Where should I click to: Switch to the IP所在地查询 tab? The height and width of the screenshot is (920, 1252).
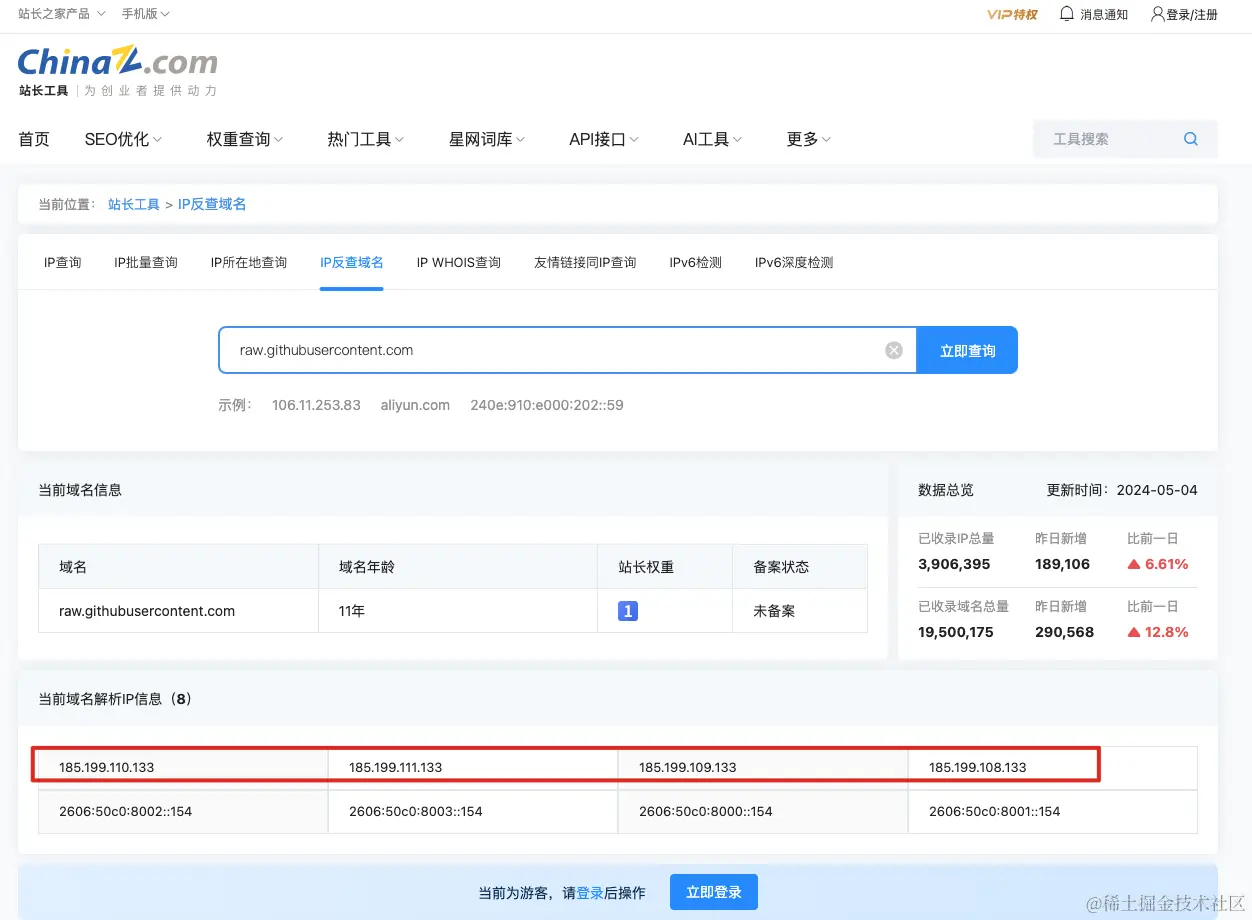click(x=249, y=262)
